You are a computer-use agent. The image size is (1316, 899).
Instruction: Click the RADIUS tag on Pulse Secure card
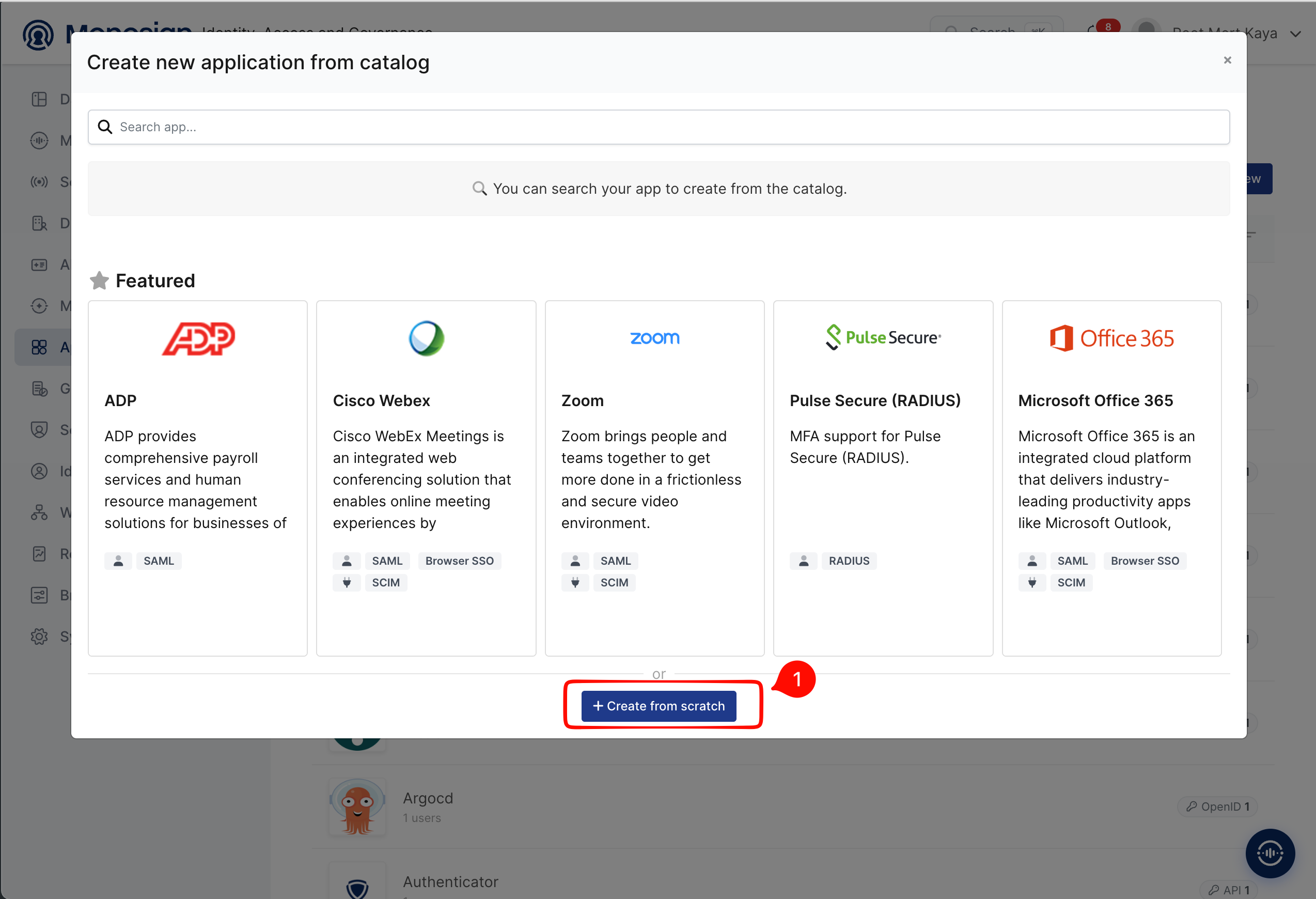849,561
